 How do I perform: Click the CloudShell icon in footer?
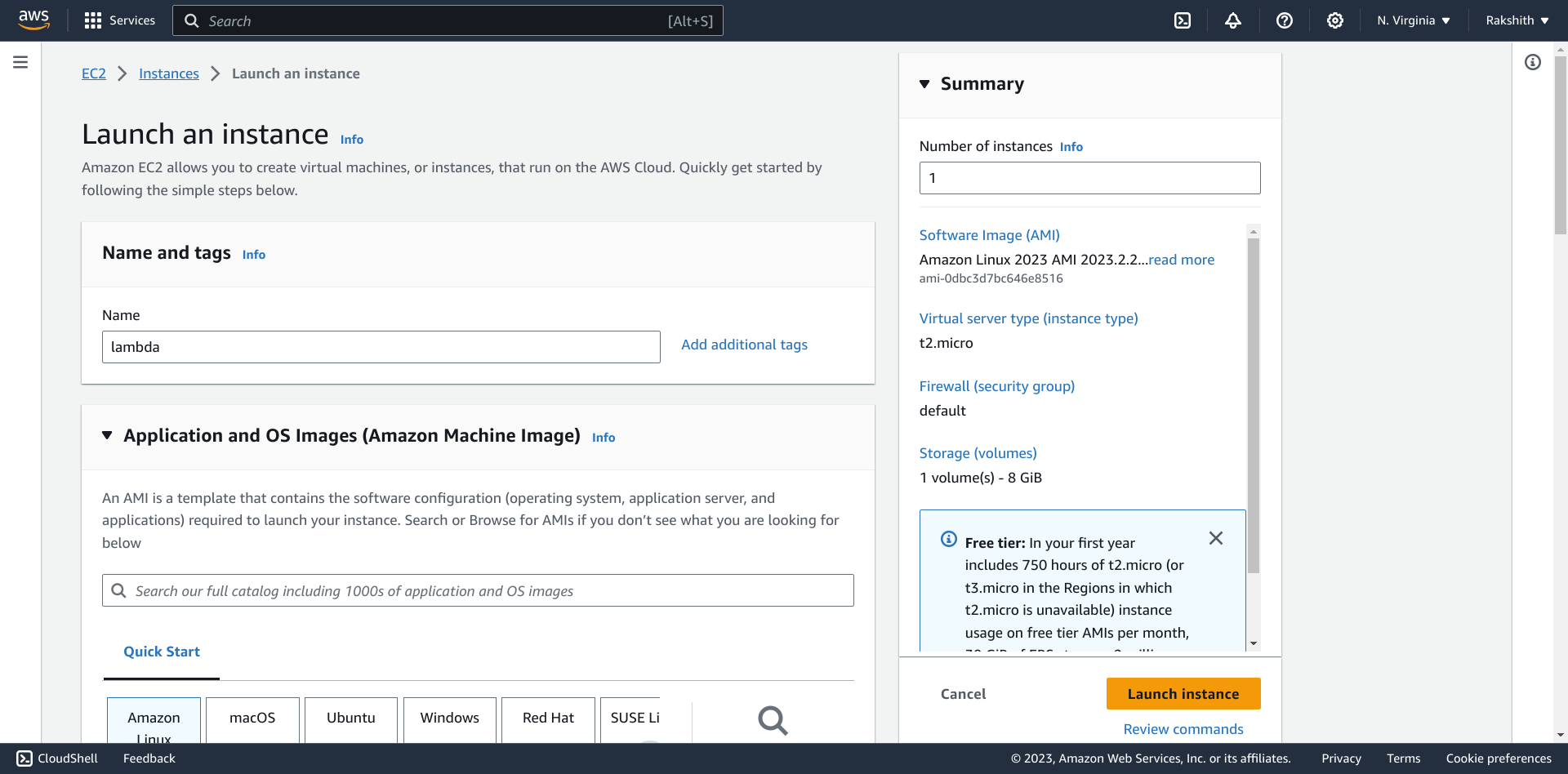pos(24,758)
